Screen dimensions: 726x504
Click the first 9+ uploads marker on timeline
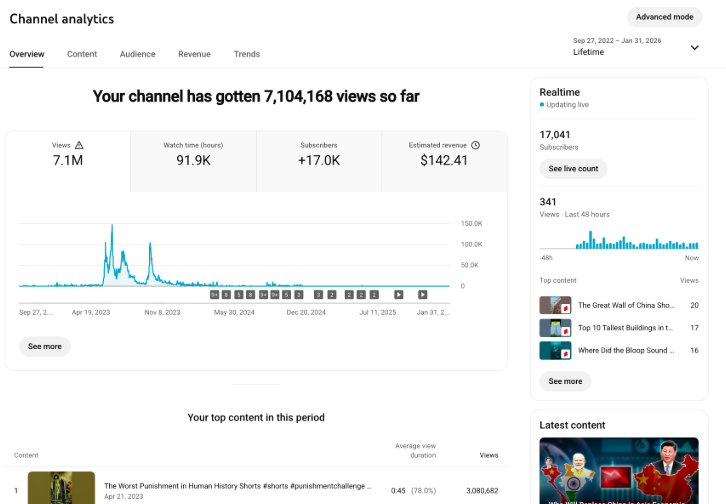(x=214, y=295)
